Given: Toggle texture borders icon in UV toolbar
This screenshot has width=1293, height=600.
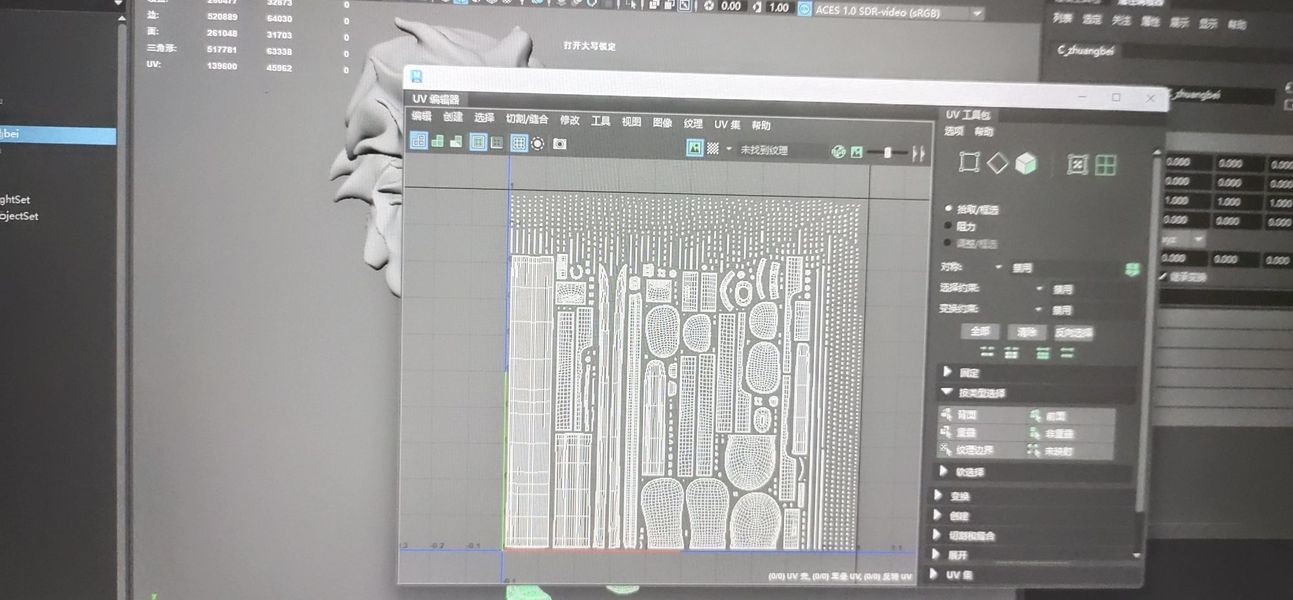Looking at the screenshot, I should pos(478,143).
